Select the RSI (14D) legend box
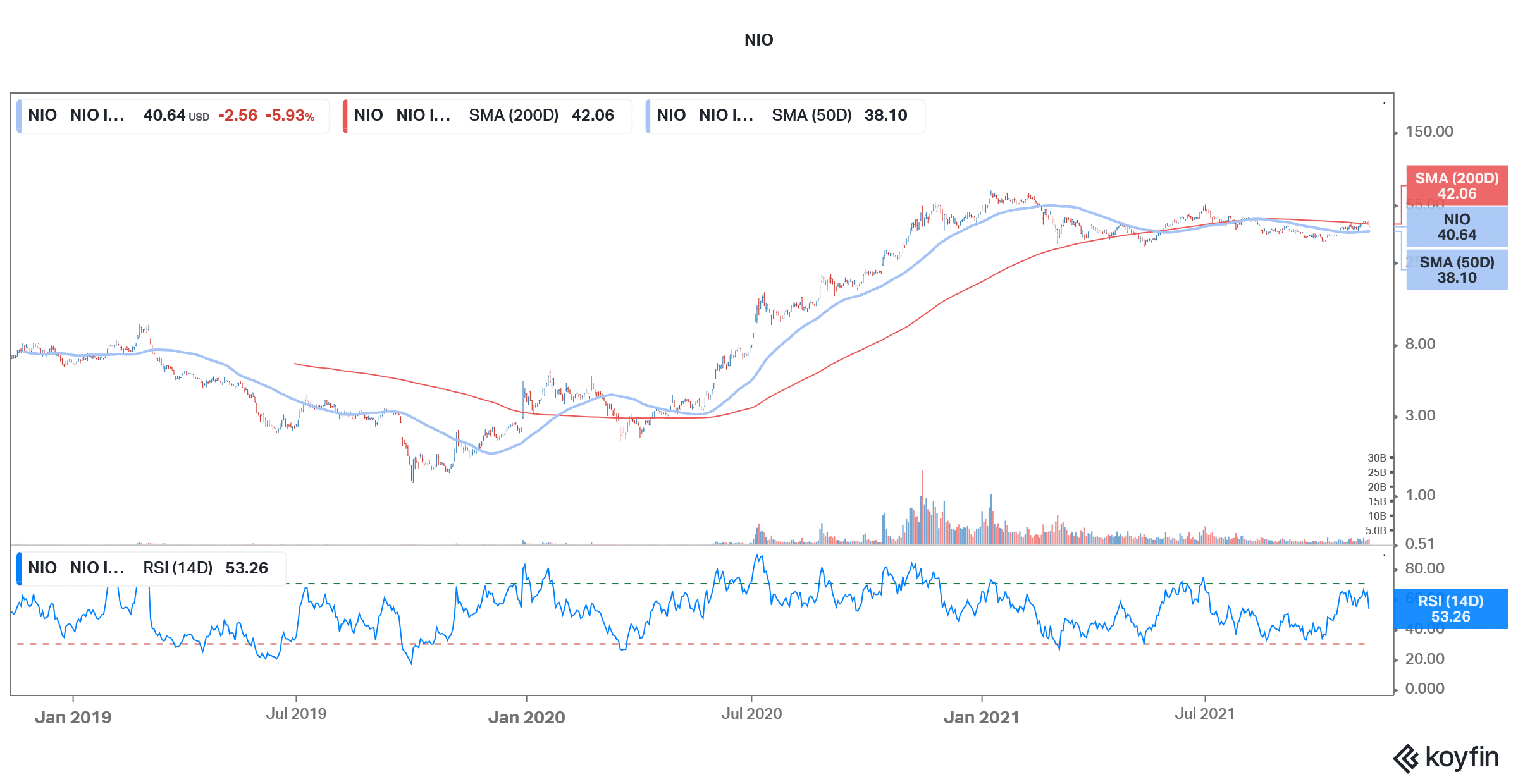This screenshot has width=1518, height=784. click(151, 568)
